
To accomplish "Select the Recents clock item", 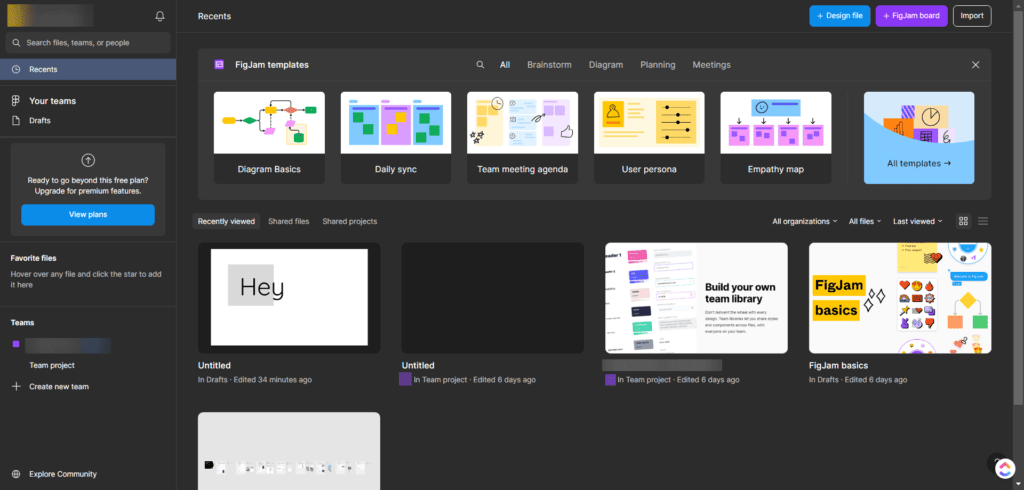I will (42, 69).
